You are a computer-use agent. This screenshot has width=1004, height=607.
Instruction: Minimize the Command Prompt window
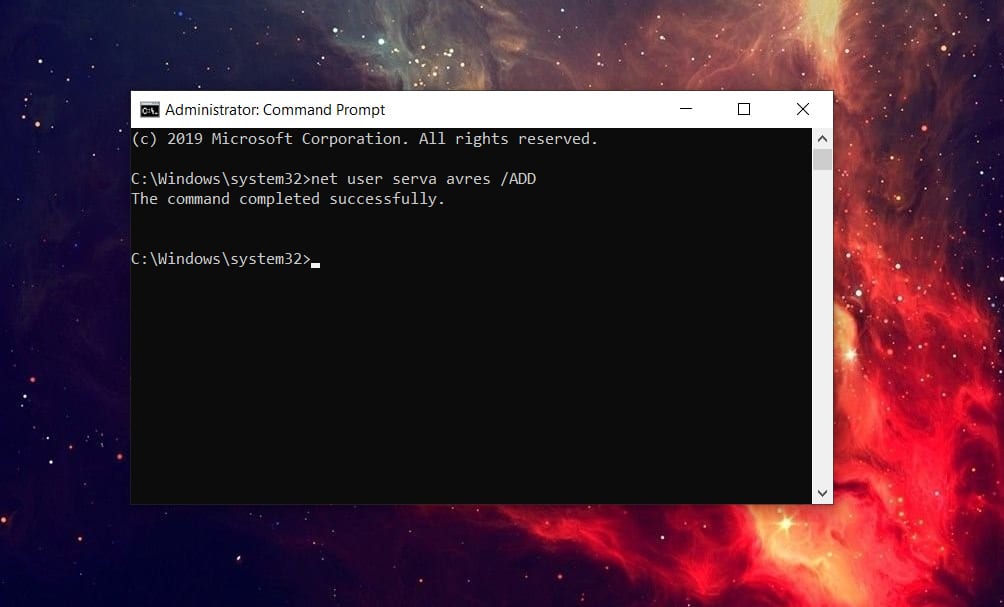point(686,109)
